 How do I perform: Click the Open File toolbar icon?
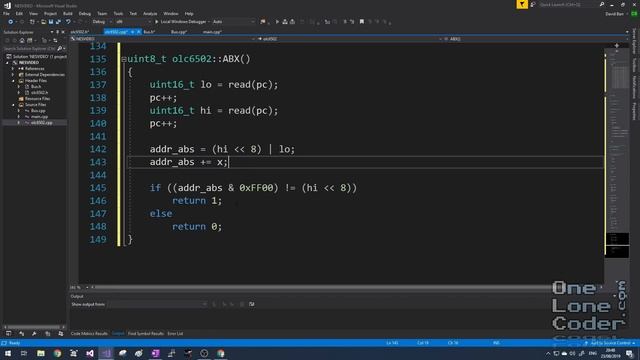click(x=43, y=22)
